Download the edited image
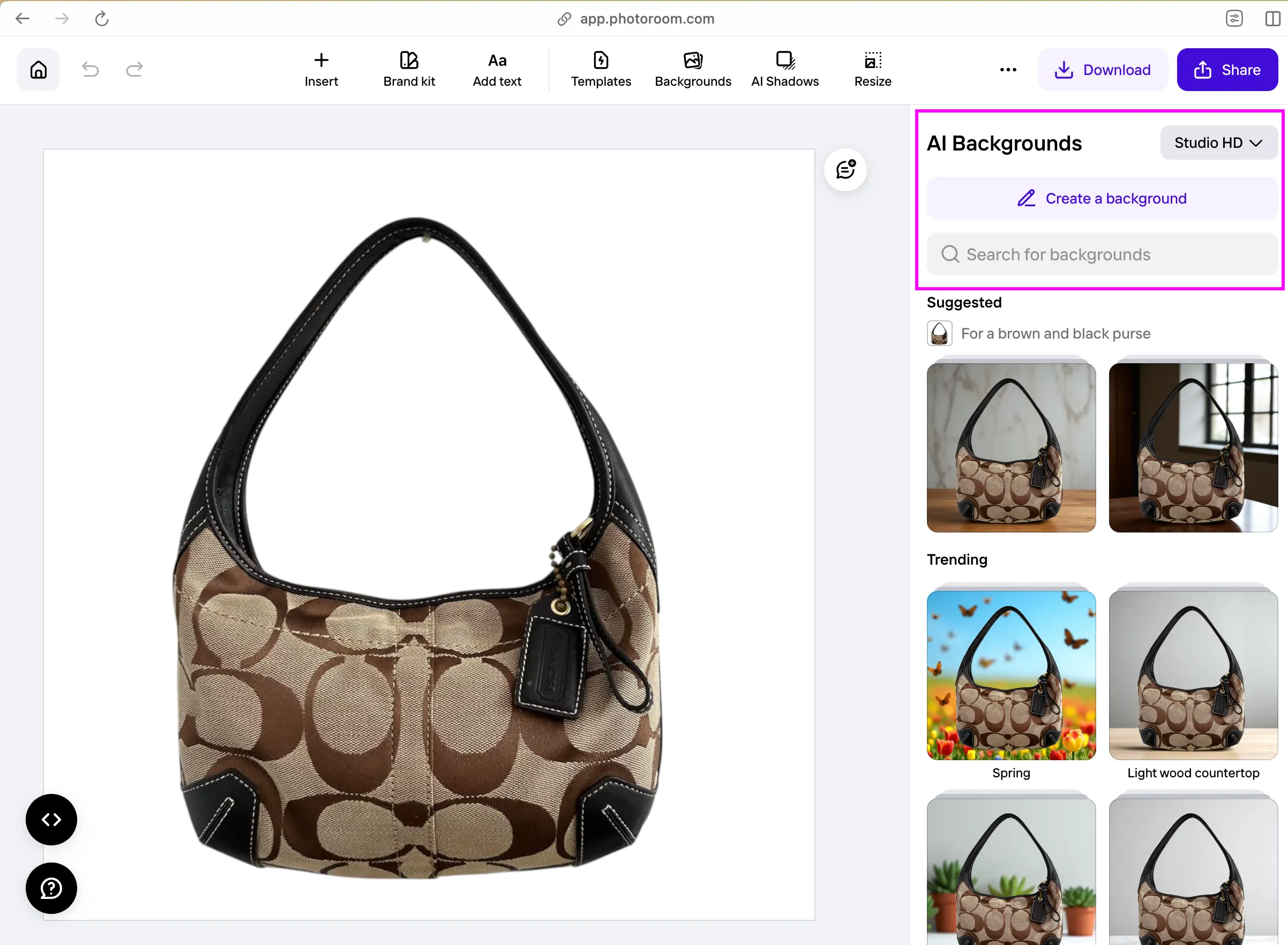Screen dimensions: 1288x945 (1103, 70)
